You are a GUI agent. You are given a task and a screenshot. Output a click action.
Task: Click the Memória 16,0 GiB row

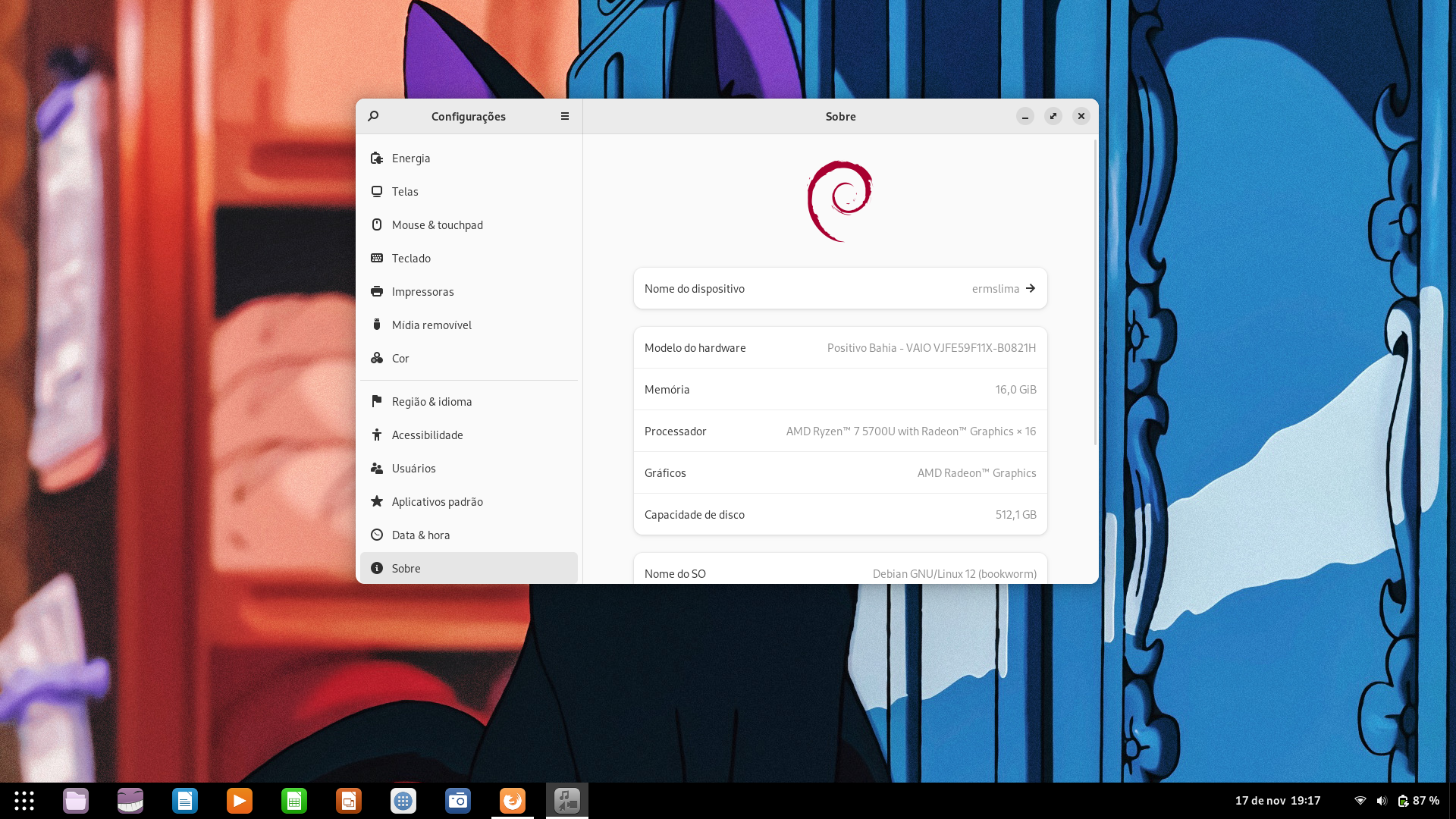point(840,389)
